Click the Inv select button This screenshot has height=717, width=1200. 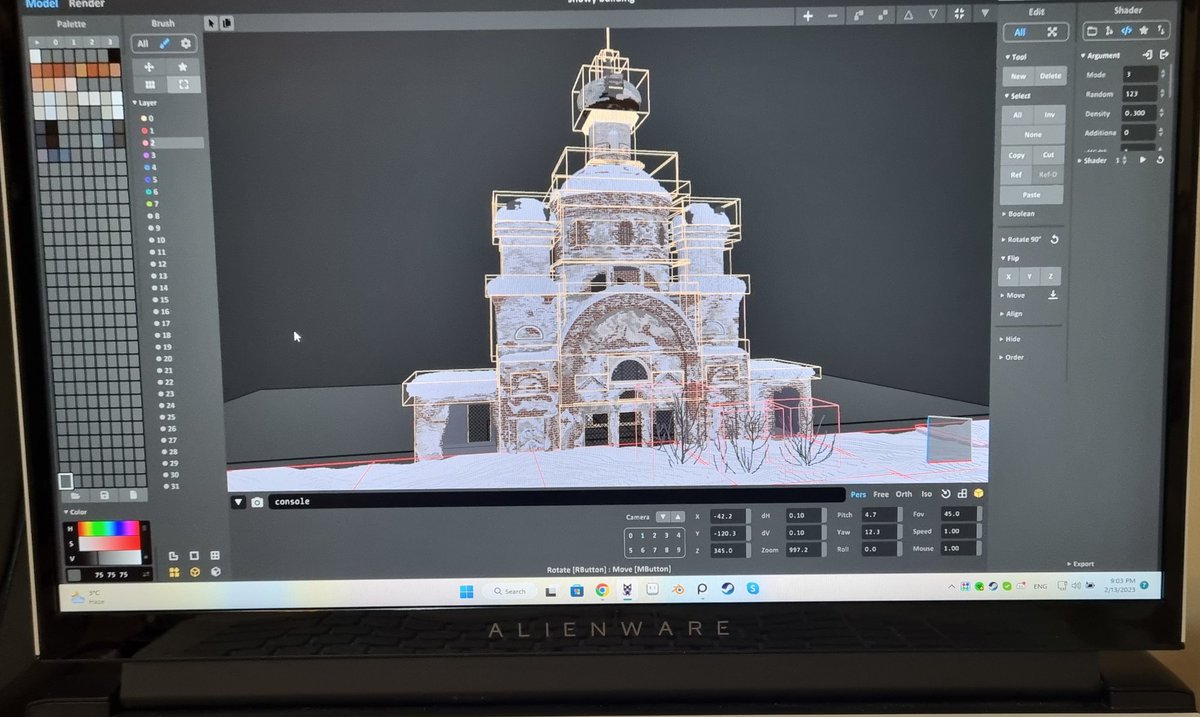pos(1050,115)
